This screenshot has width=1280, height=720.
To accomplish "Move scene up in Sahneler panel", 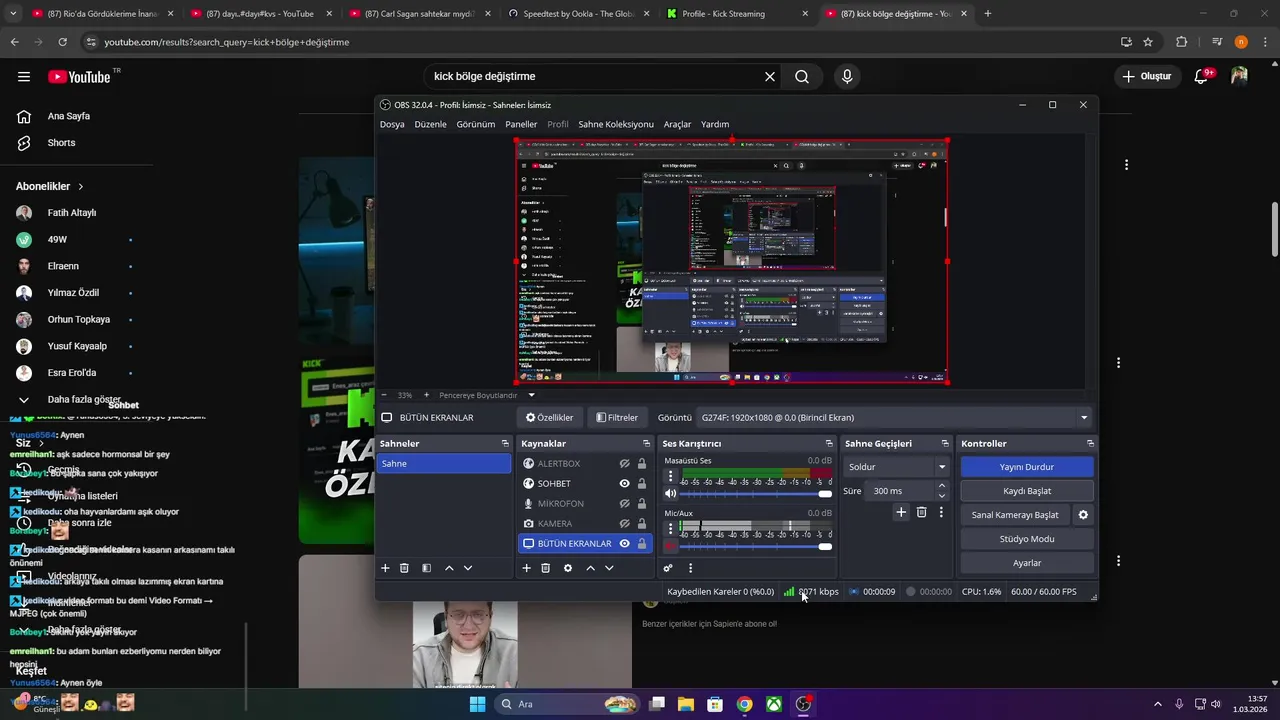I will click(449, 568).
